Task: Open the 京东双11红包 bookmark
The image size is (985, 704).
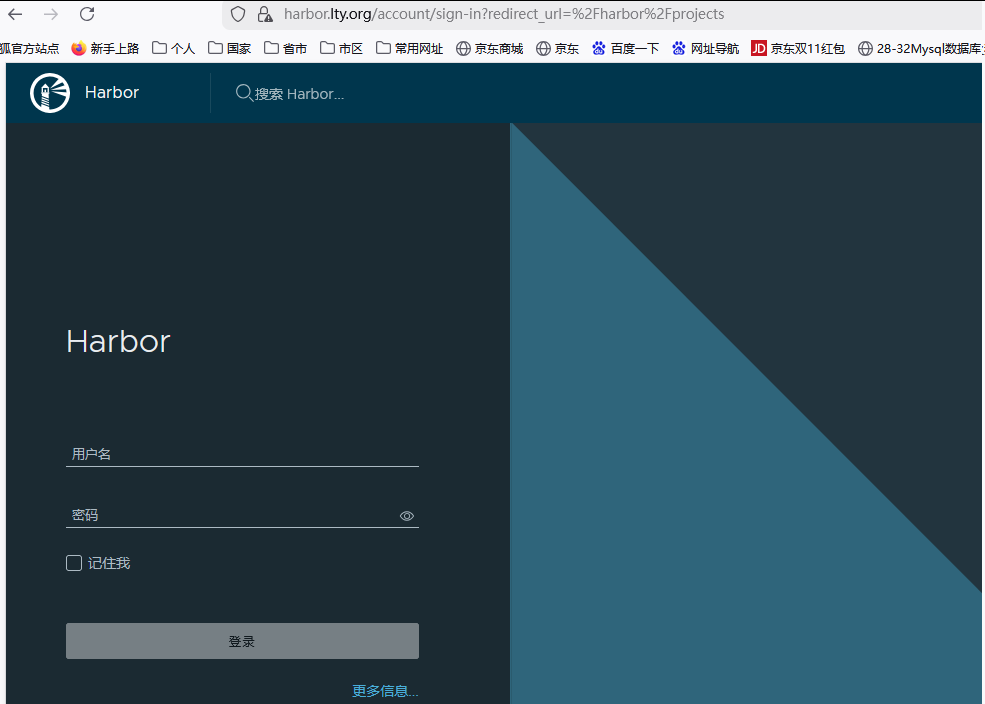Action: pyautogui.click(x=798, y=48)
